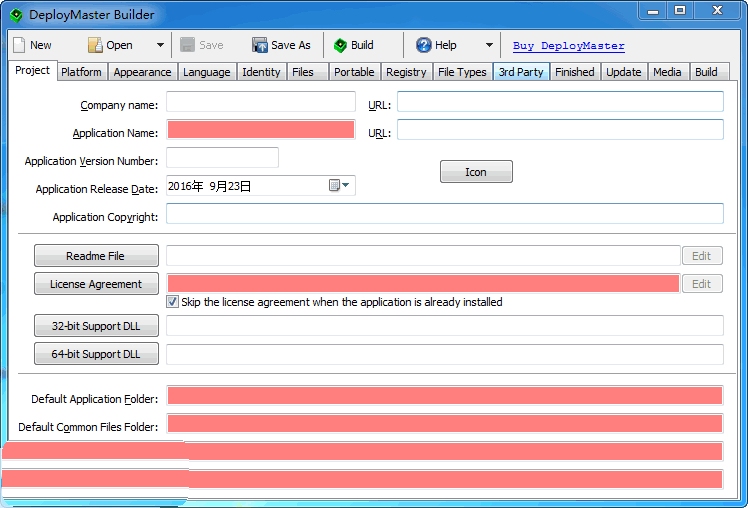This screenshot has width=748, height=508.
Task: Go to the Finished tab
Action: point(575,72)
